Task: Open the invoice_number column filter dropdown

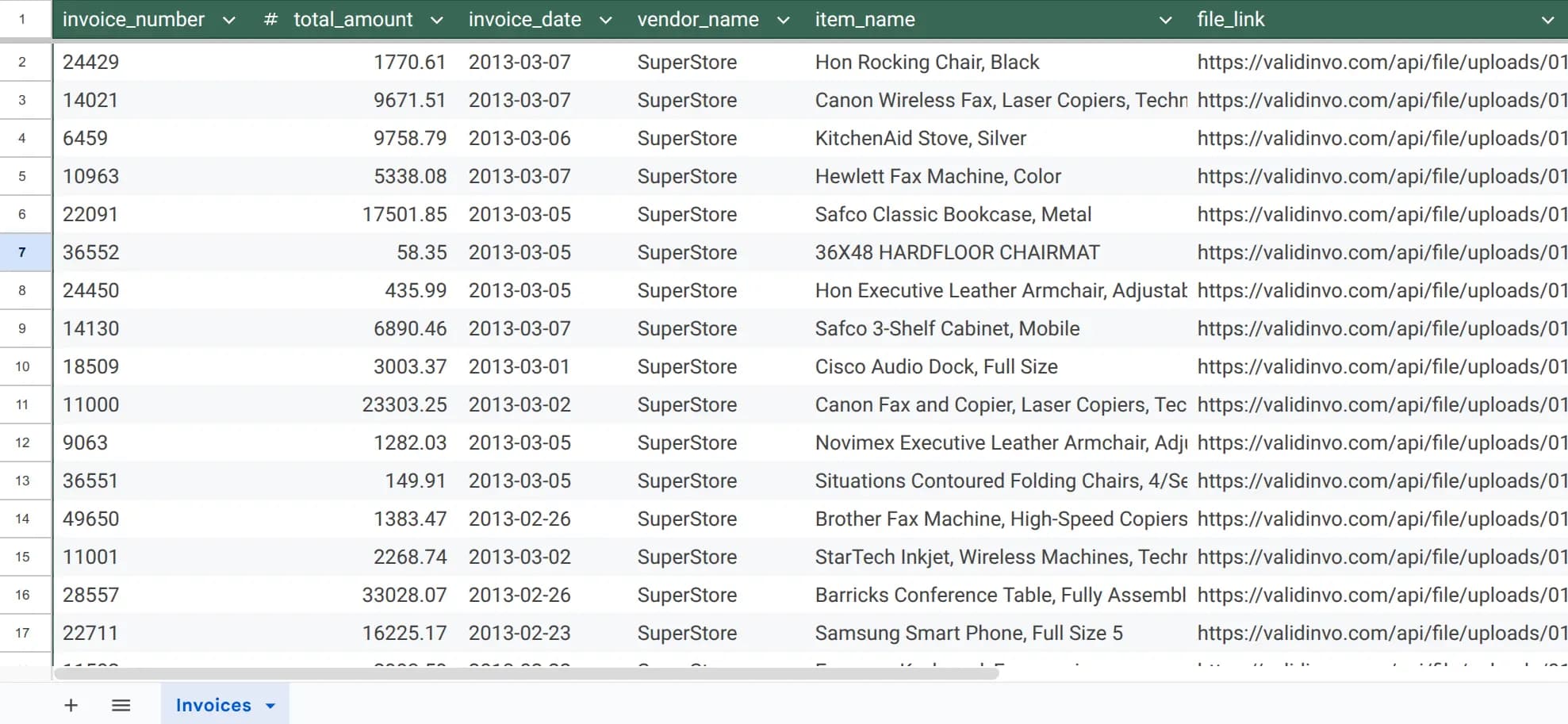Action: tap(229, 20)
